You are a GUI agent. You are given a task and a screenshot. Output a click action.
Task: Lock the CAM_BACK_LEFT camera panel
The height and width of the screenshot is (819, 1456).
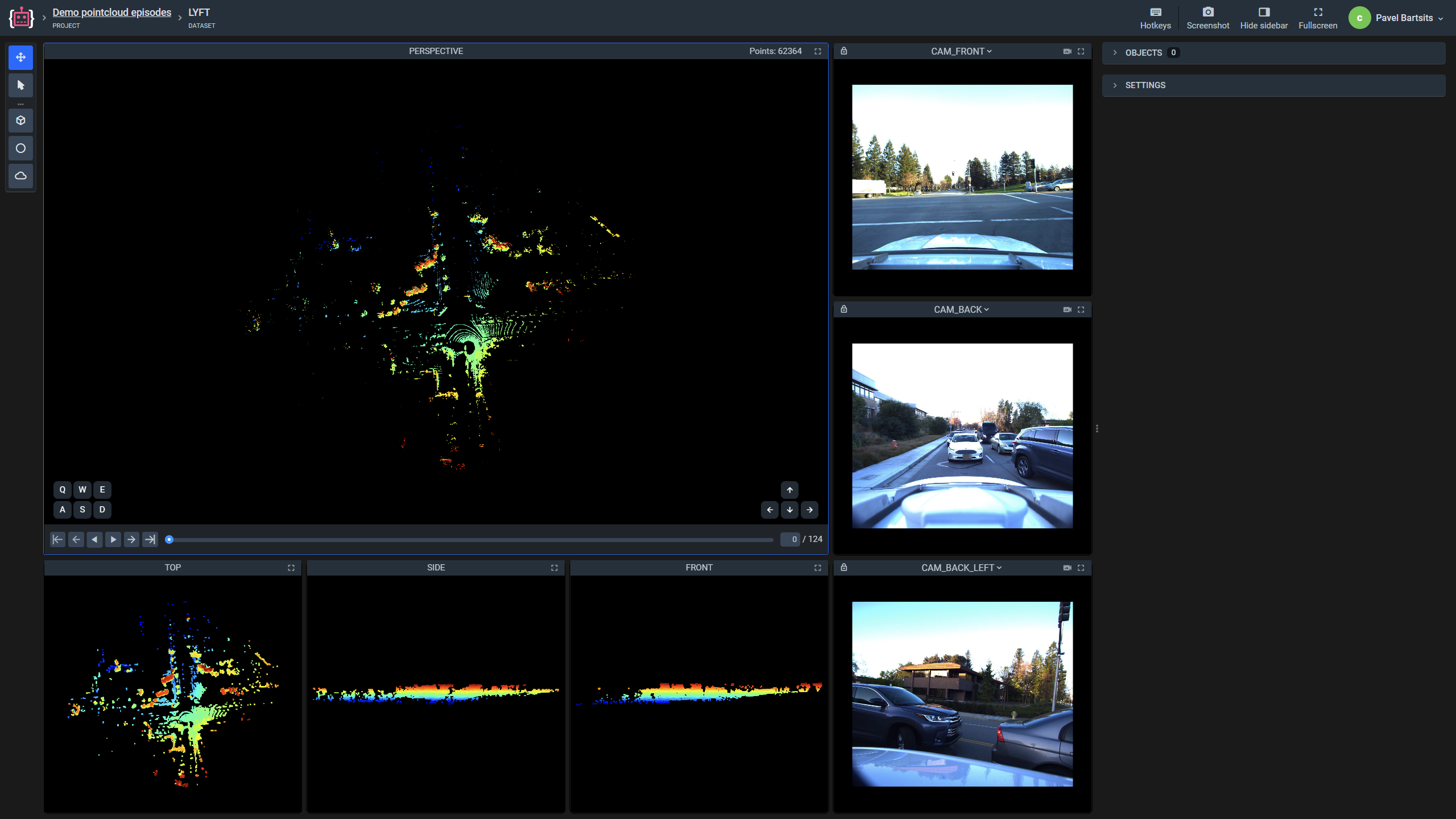pyautogui.click(x=843, y=567)
